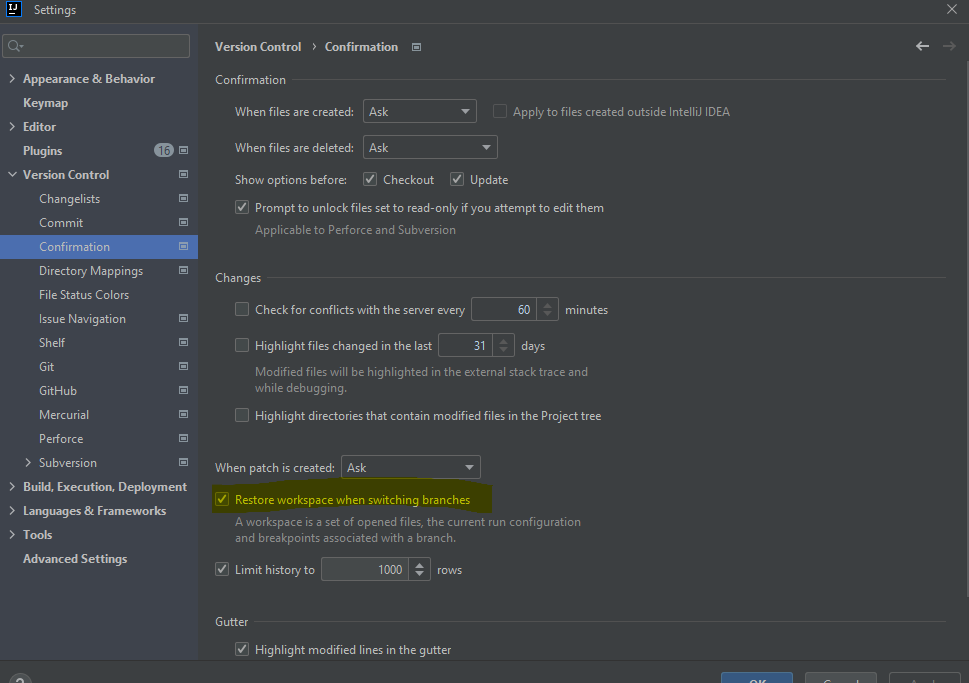Viewport: 969px width, 683px height.
Task: Expand Appearance & Behavior section
Action: pos(12,78)
